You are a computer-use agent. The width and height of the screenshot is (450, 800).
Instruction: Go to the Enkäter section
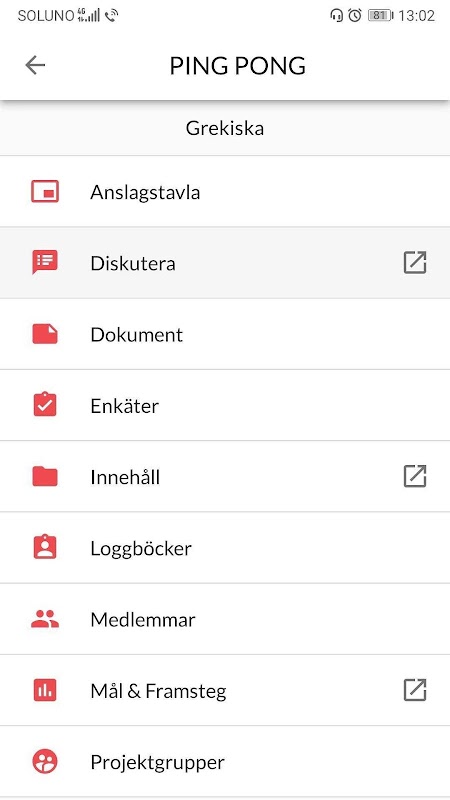coord(225,405)
